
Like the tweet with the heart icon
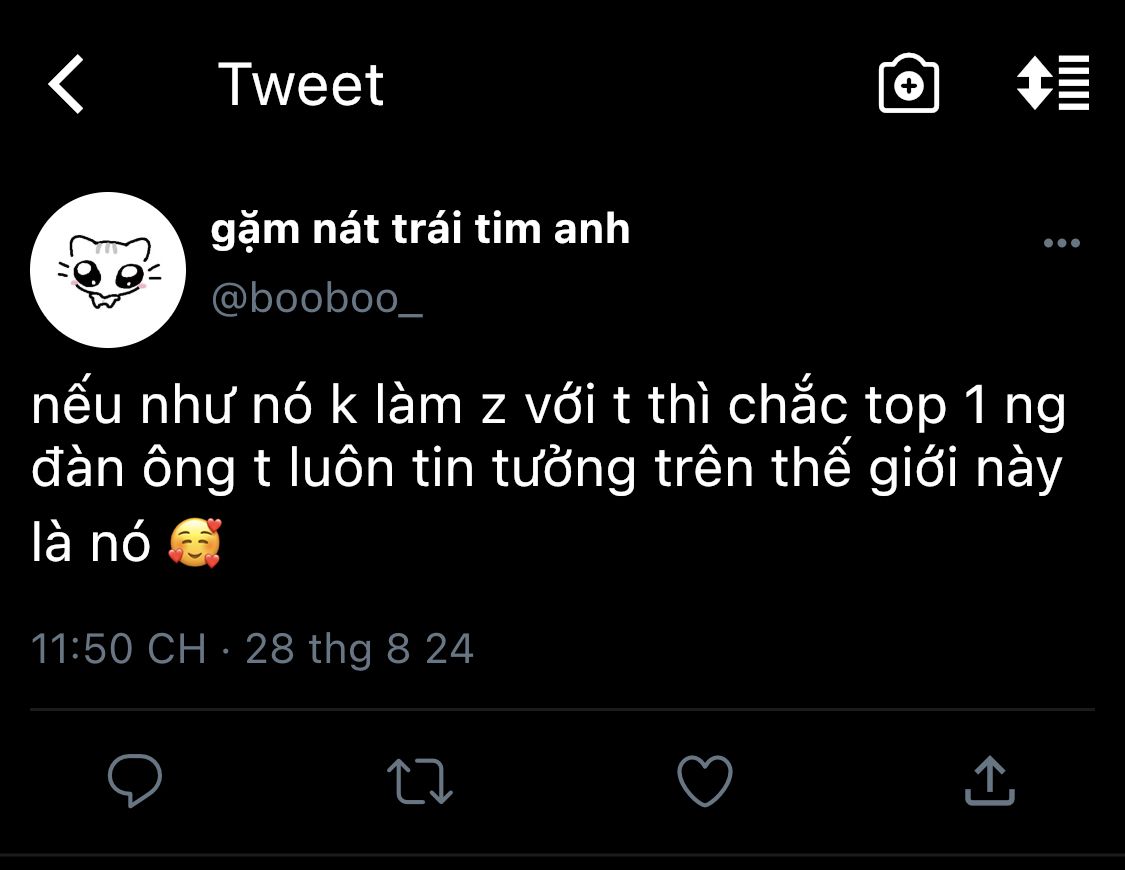705,780
